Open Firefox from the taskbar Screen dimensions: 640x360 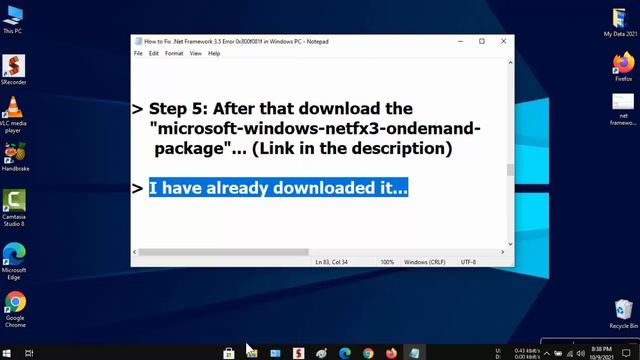pos(391,353)
